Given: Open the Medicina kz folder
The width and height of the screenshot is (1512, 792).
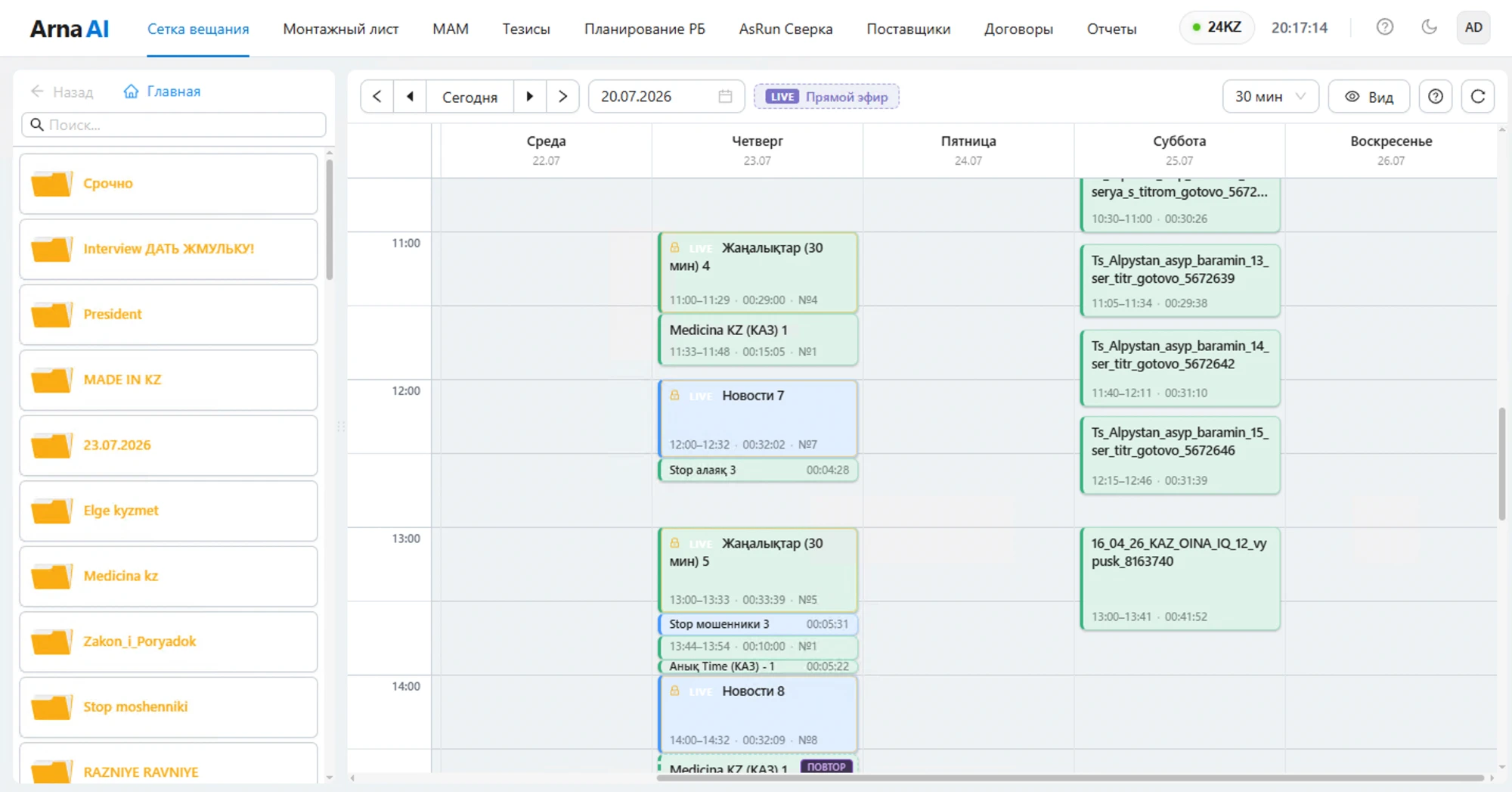Looking at the screenshot, I should (169, 576).
